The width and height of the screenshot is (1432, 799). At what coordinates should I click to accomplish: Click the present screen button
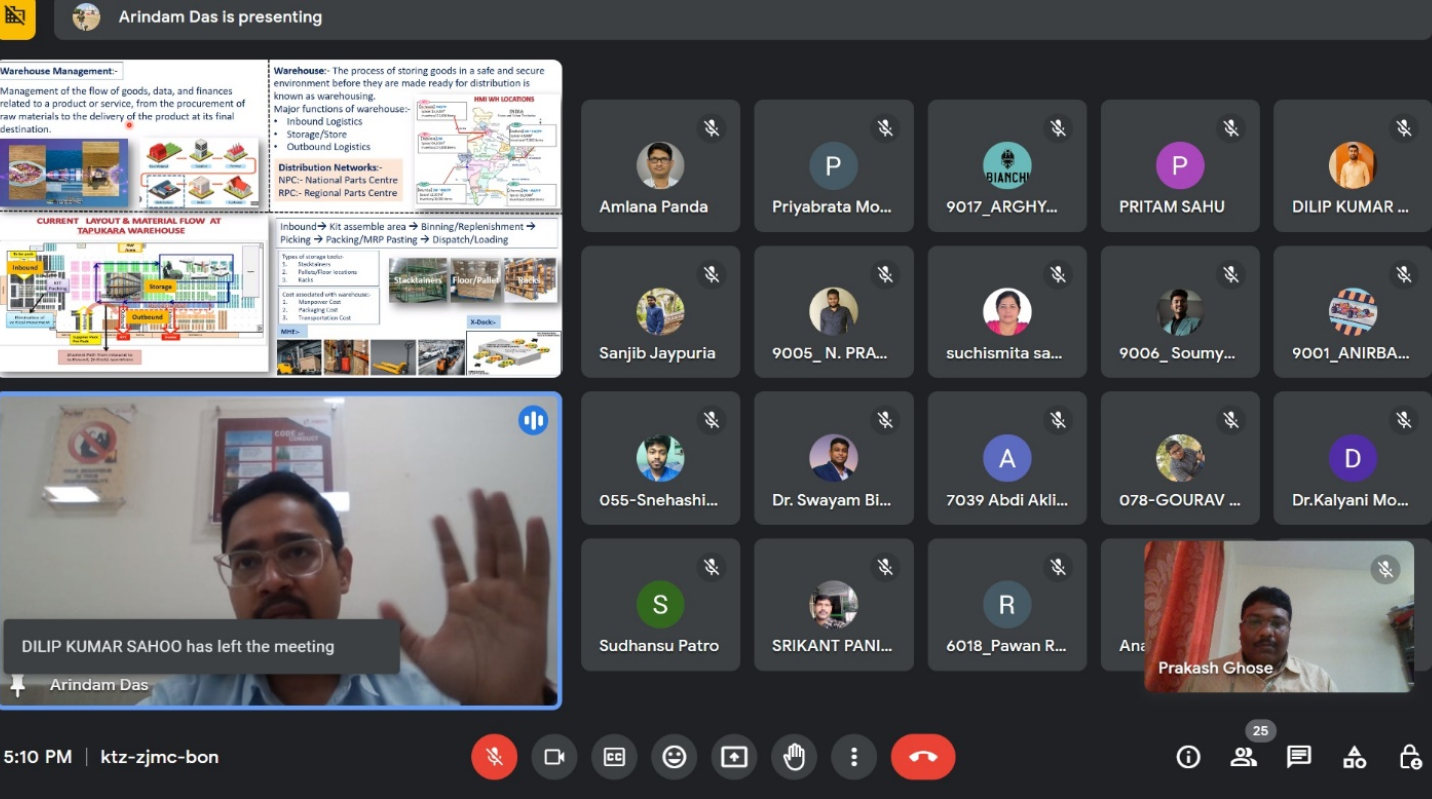734,757
